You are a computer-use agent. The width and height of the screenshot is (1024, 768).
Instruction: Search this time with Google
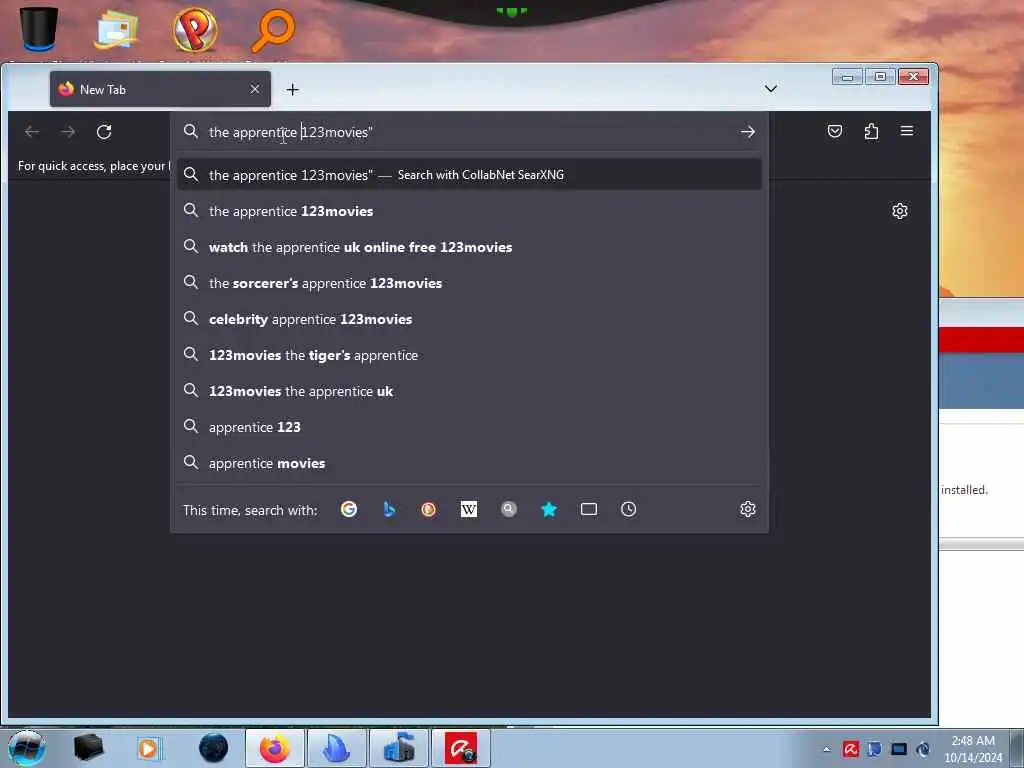[349, 509]
